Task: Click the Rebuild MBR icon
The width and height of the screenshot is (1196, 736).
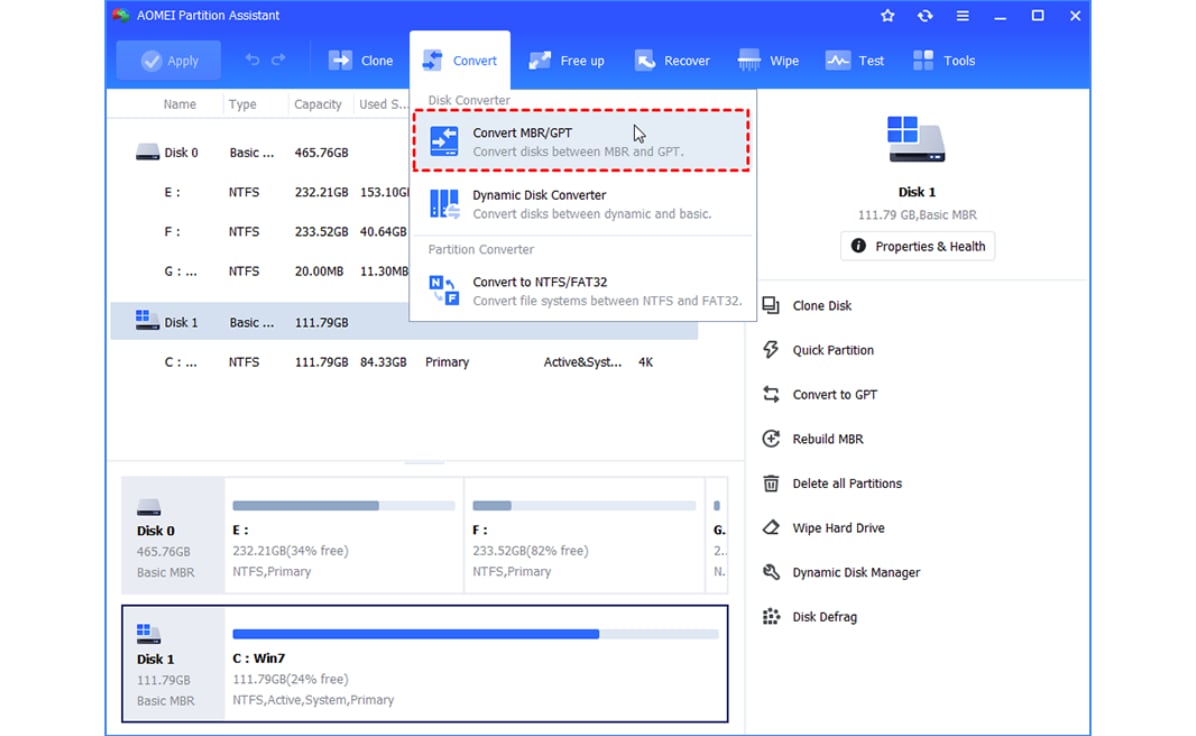Action: [770, 439]
